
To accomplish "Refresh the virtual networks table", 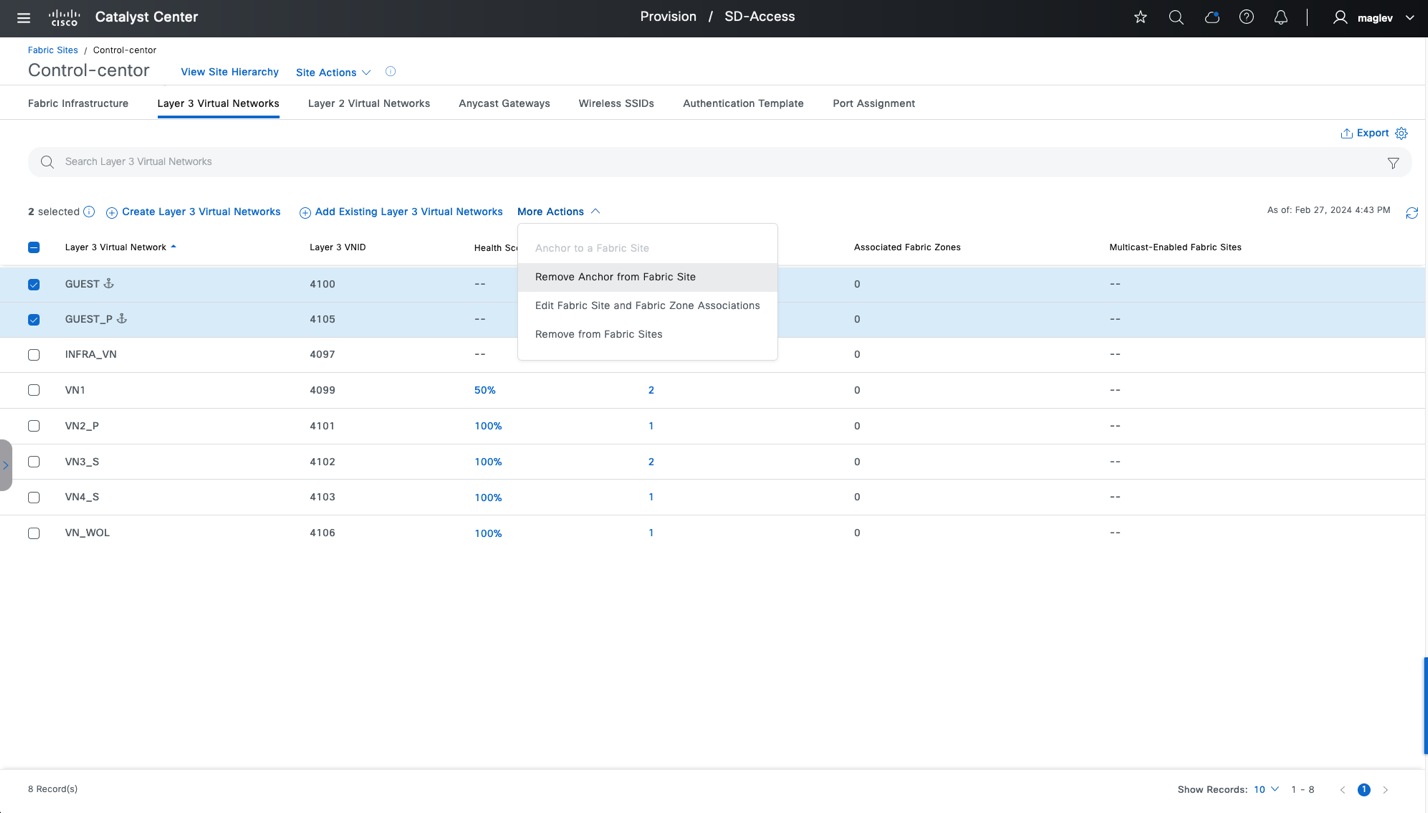I will point(1411,213).
